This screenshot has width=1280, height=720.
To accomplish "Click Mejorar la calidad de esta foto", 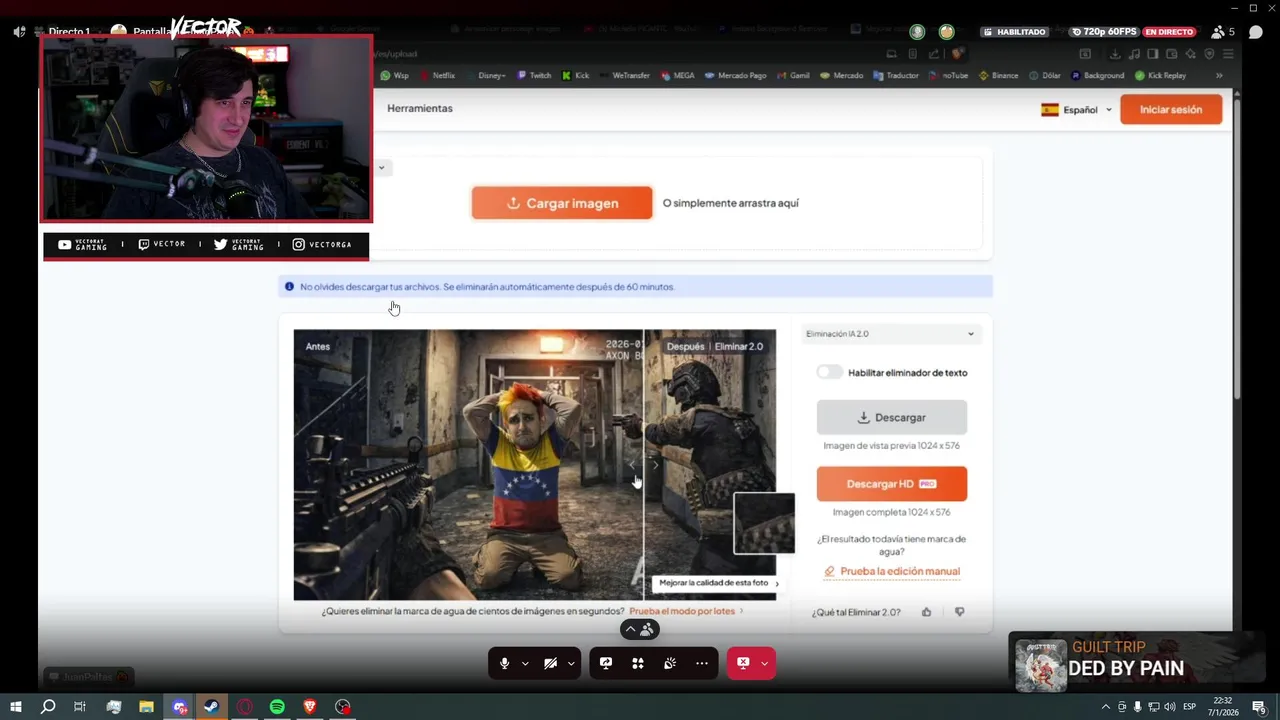I will click(x=718, y=583).
